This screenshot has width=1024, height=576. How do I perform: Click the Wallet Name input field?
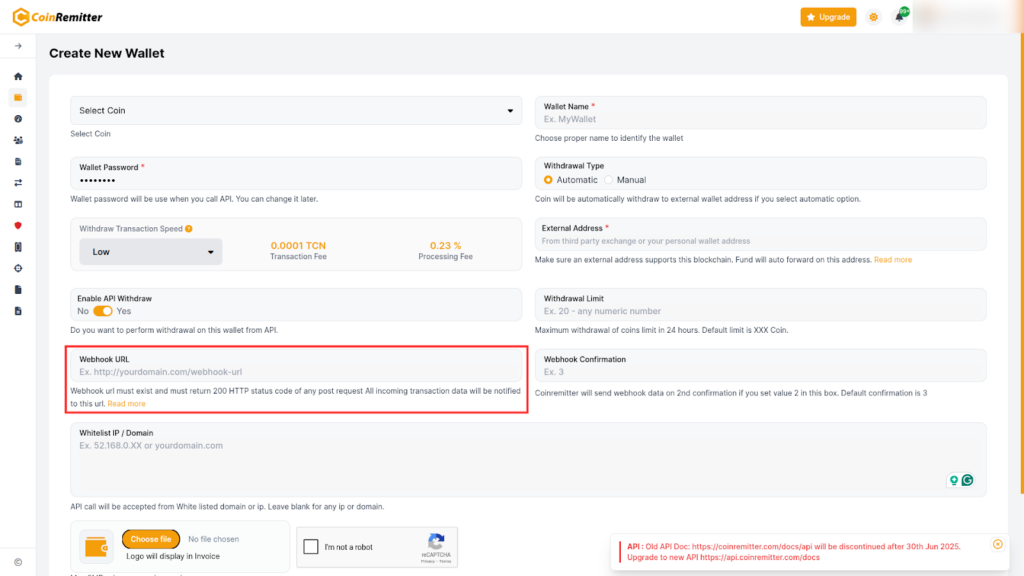[760, 119]
